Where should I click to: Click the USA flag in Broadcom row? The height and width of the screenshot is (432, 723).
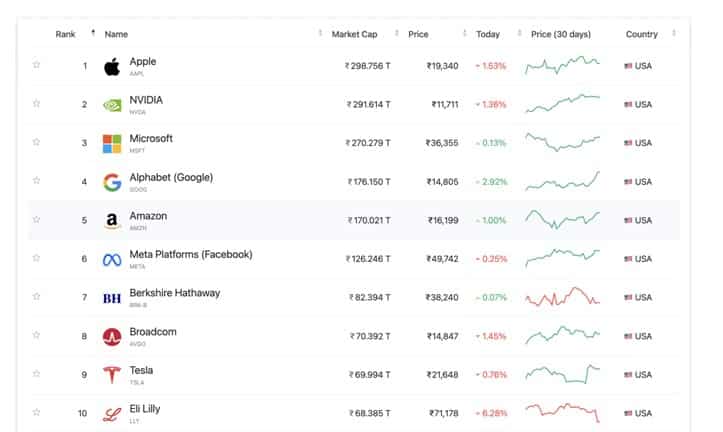pyautogui.click(x=628, y=336)
